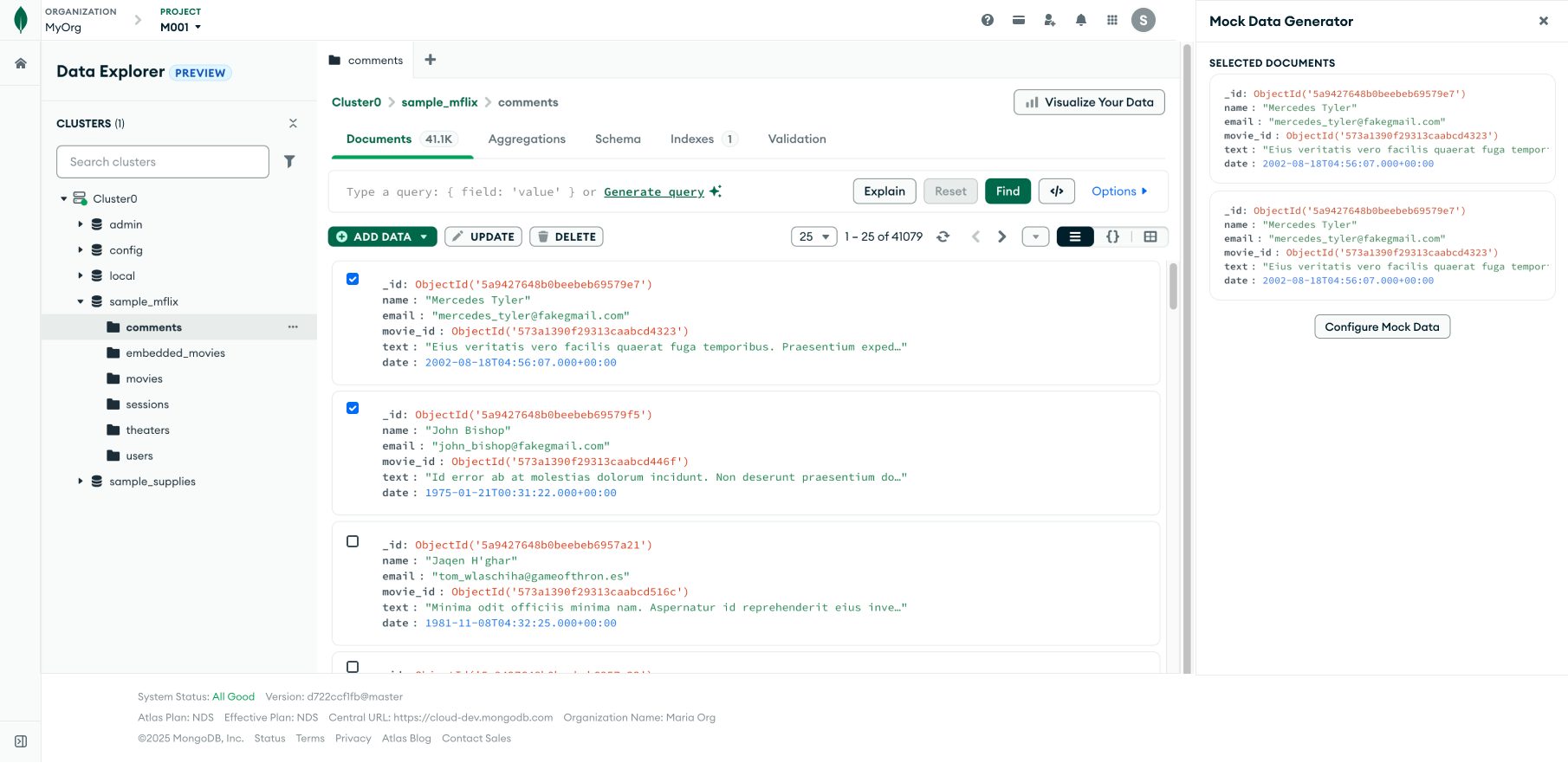
Task: Collapse the sample_mflix database
Action: pyautogui.click(x=81, y=301)
